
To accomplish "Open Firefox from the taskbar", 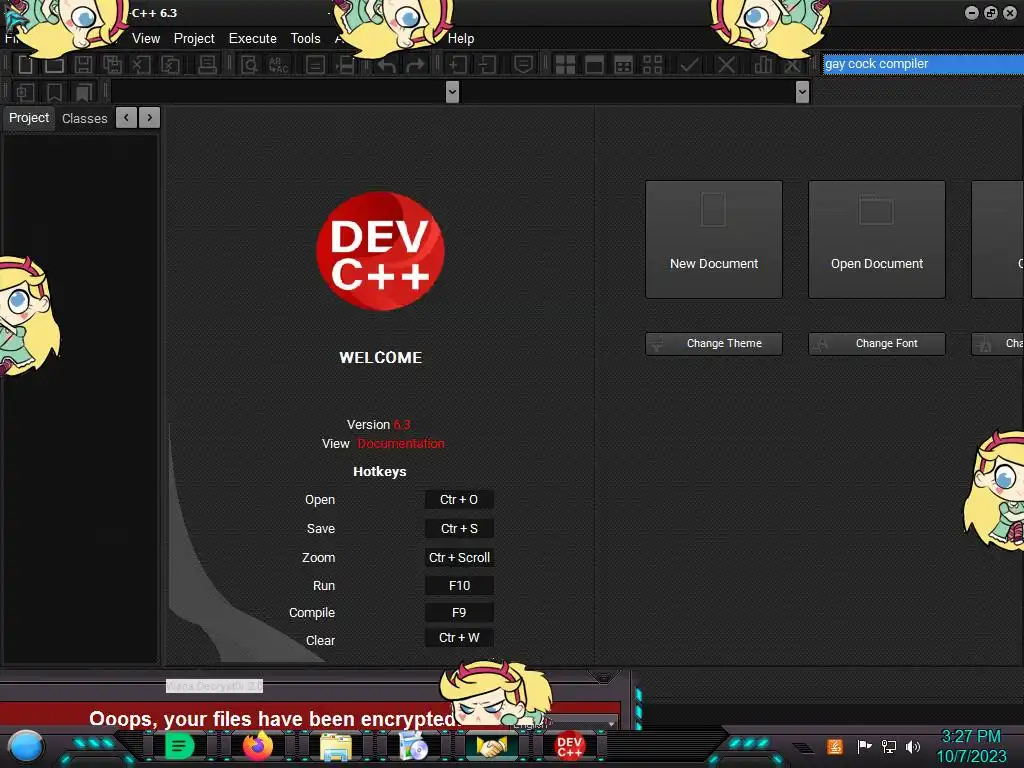I will click(x=258, y=746).
